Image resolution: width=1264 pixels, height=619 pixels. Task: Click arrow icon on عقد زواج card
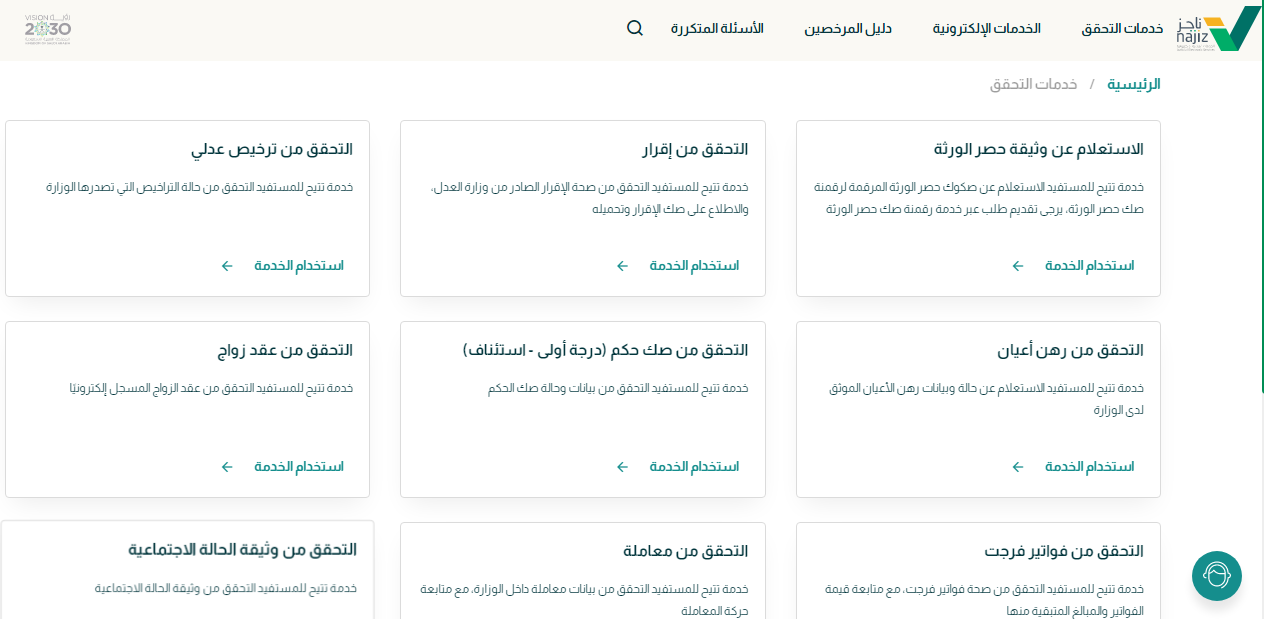227,467
